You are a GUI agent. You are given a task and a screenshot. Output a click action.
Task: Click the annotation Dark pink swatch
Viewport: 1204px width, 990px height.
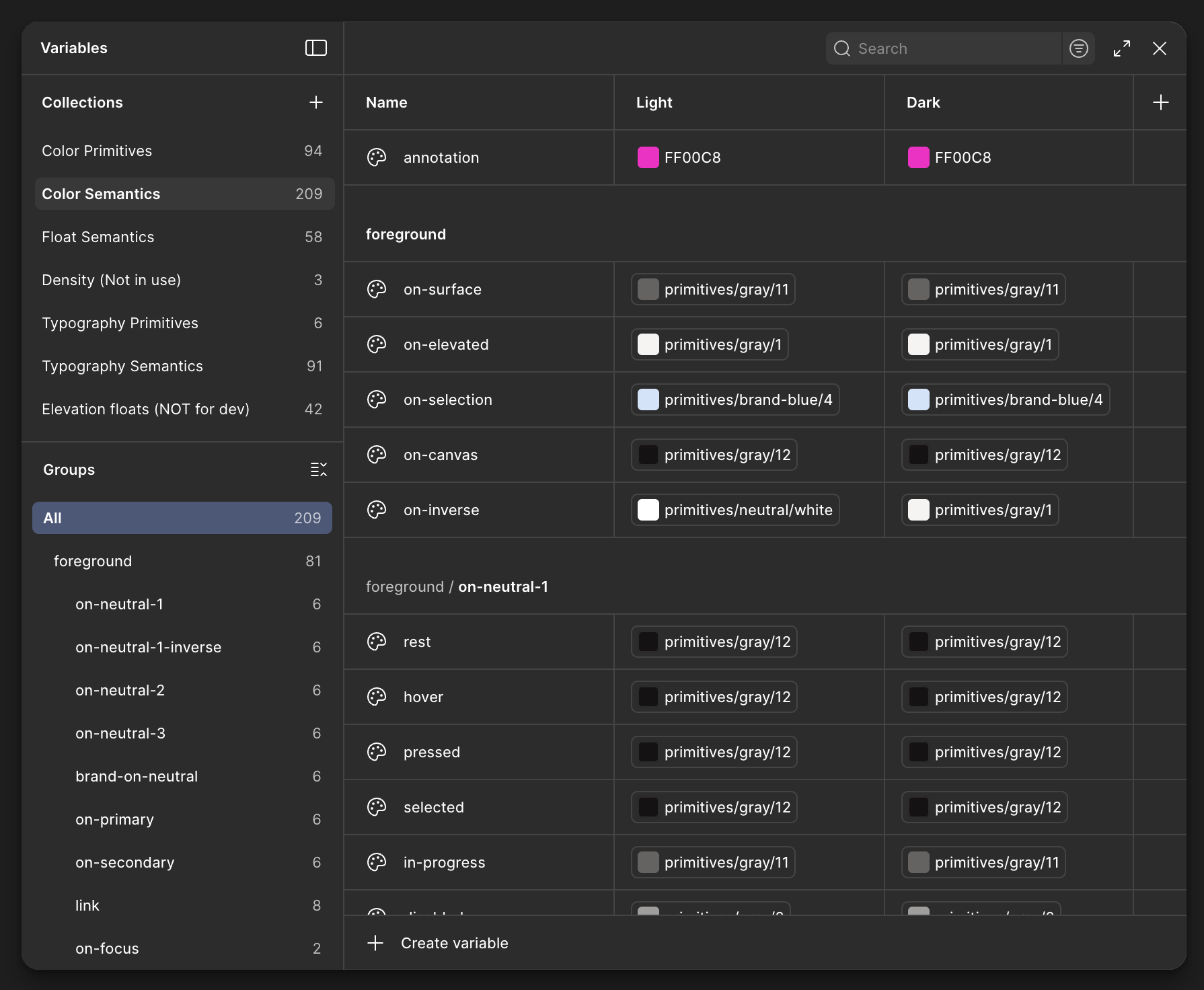pos(919,157)
